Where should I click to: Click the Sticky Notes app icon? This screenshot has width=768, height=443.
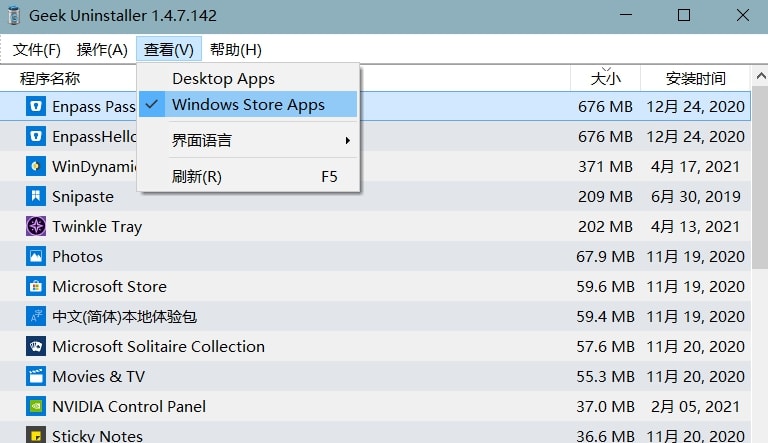36,435
